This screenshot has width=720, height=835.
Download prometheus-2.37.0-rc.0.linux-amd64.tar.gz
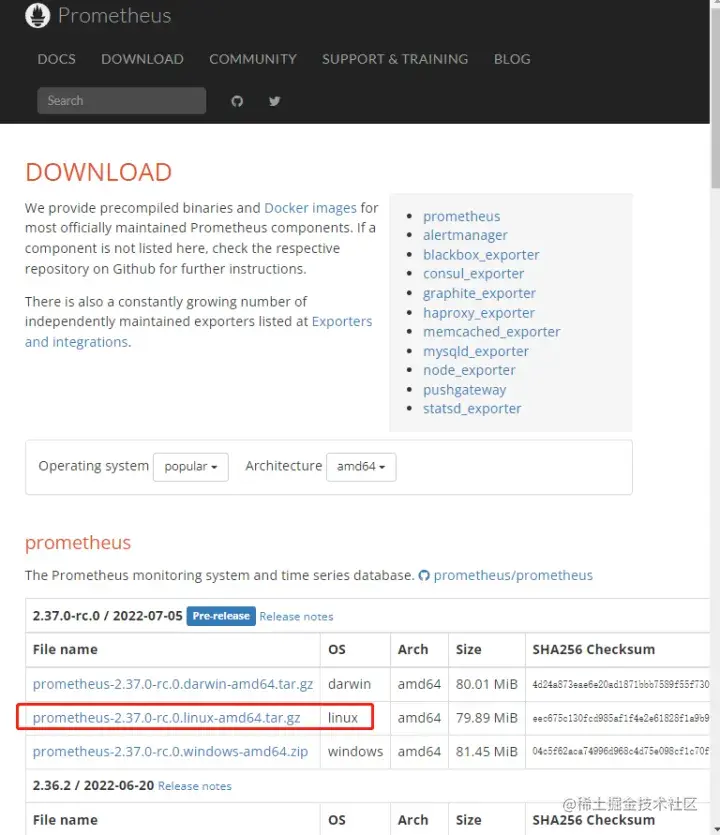point(166,718)
